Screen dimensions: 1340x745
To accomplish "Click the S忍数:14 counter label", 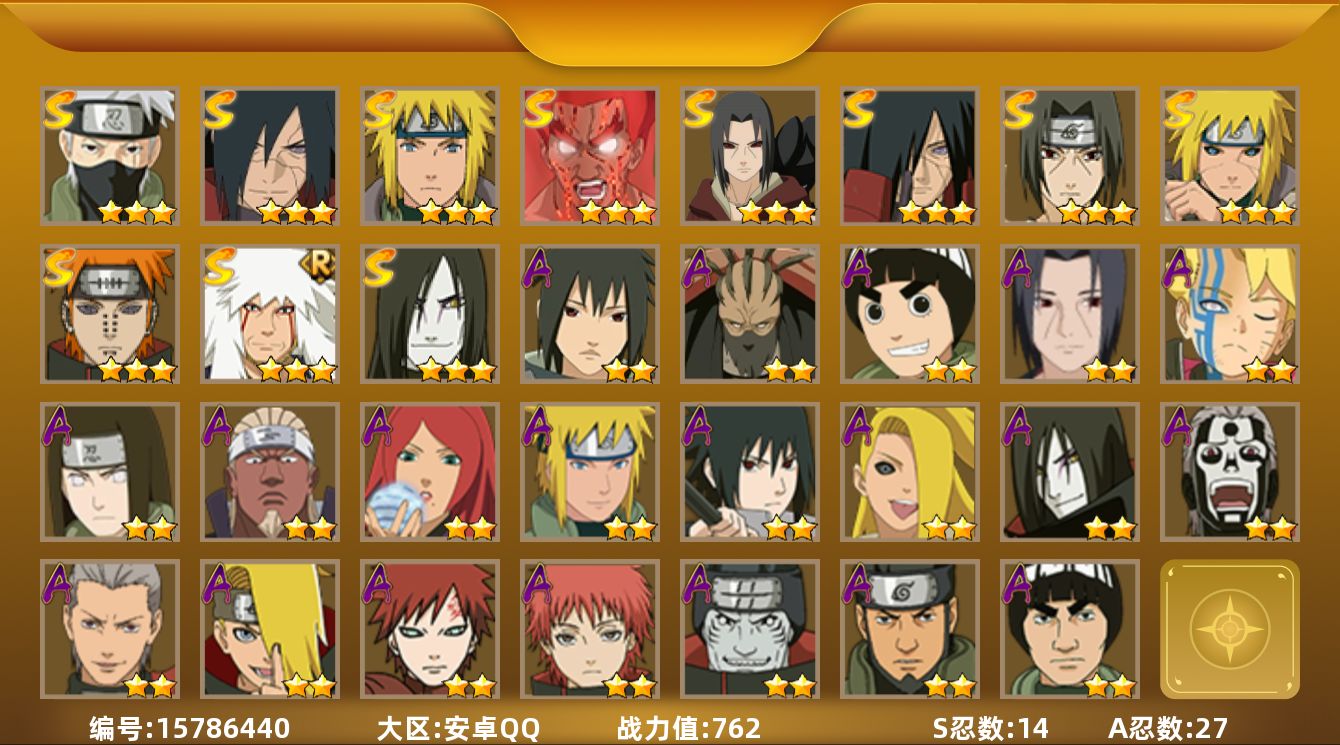I will (x=991, y=728).
